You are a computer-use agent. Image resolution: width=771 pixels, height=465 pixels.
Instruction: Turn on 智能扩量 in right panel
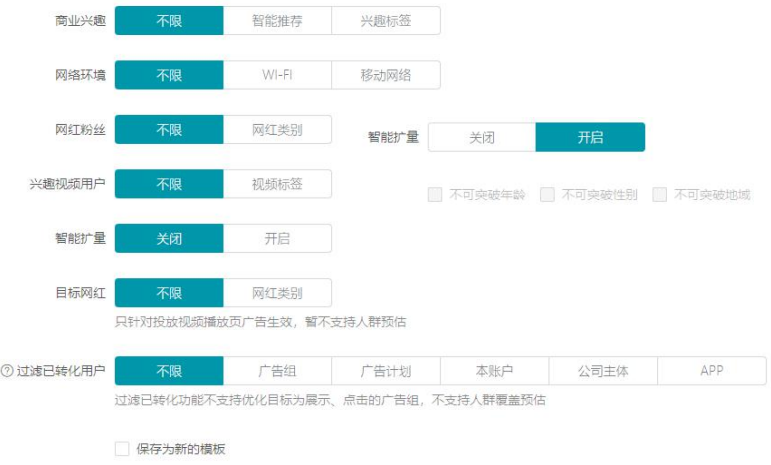click(591, 137)
